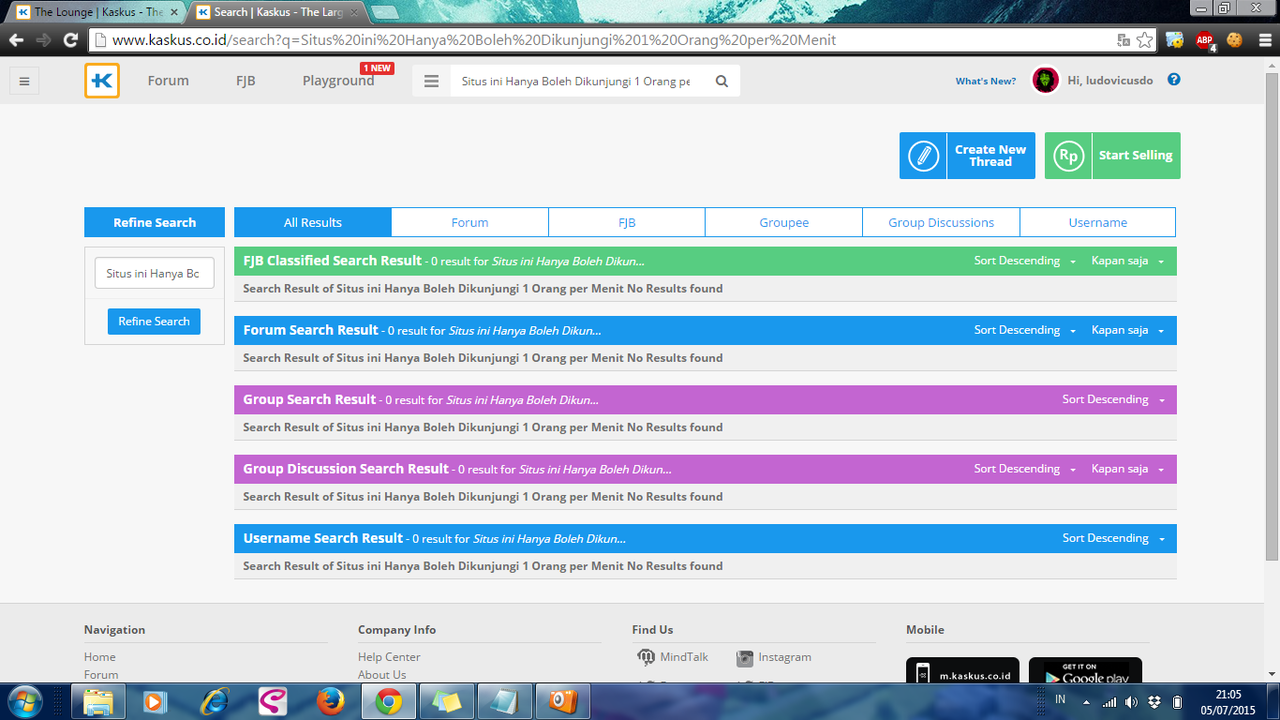Open Firefox from the taskbar
Viewport: 1280px width, 720px height.
click(x=330, y=702)
